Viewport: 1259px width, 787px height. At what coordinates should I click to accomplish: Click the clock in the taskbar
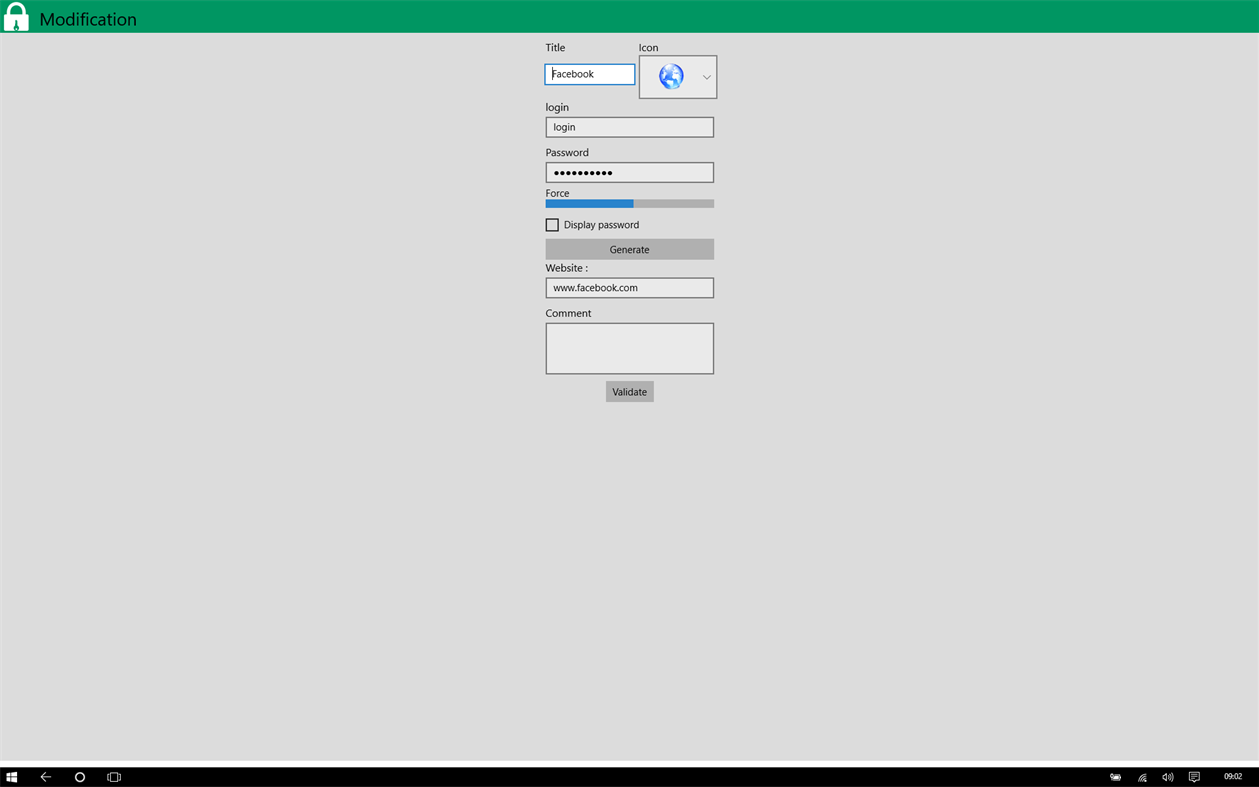(x=1235, y=776)
